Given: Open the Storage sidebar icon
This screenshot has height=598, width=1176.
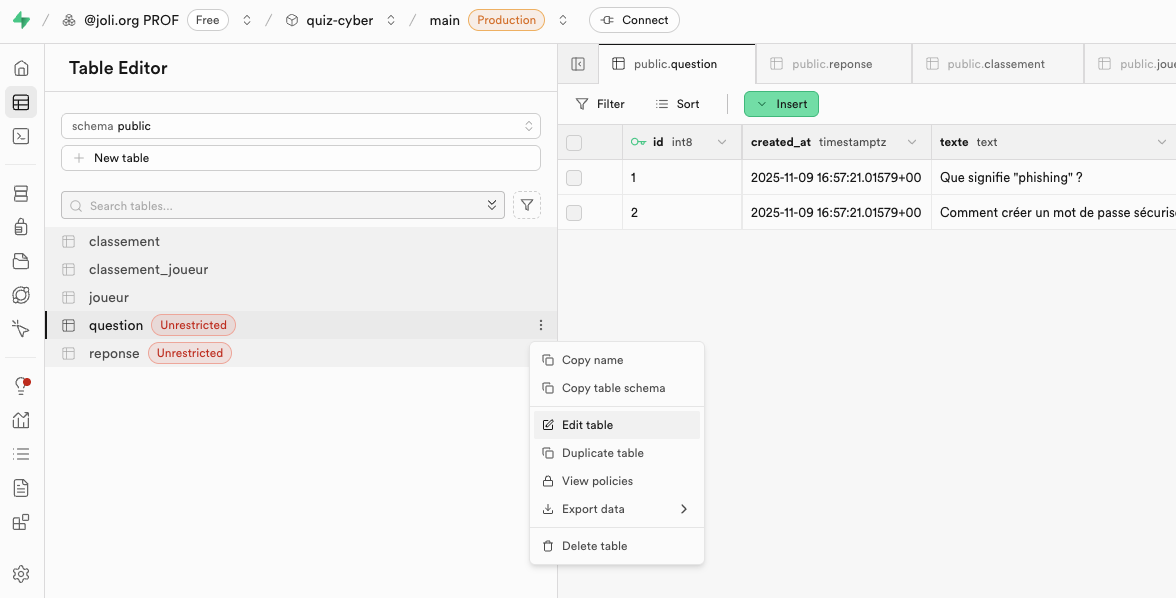Looking at the screenshot, I should 21,261.
